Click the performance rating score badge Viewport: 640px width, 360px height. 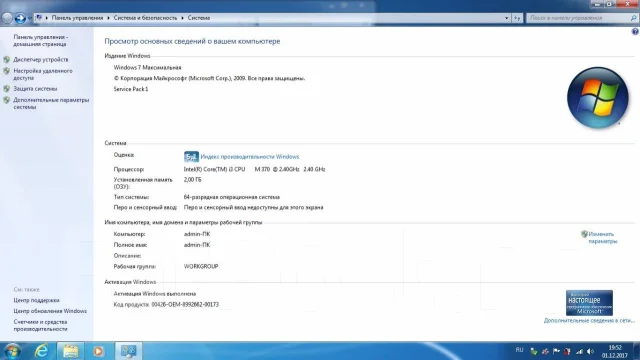[191, 157]
